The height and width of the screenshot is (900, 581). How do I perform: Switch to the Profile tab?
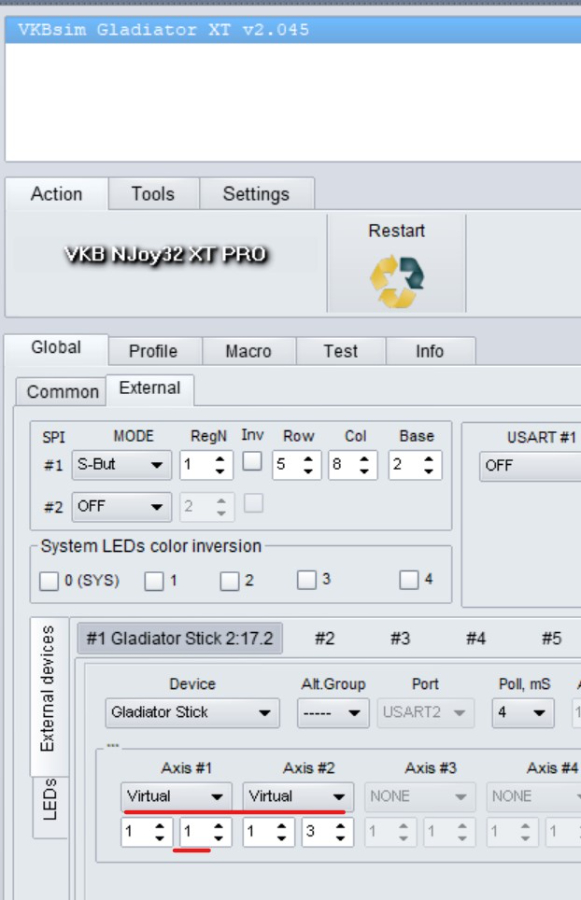[x=153, y=351]
